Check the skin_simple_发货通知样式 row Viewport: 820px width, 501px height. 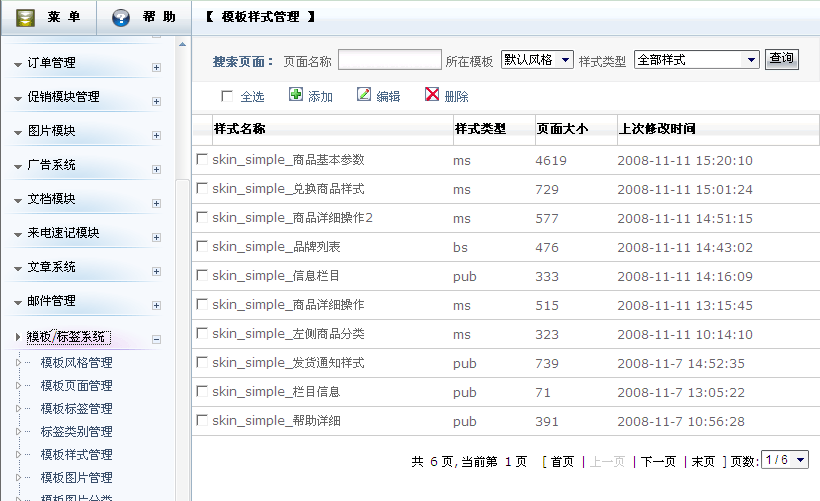[x=202, y=362]
